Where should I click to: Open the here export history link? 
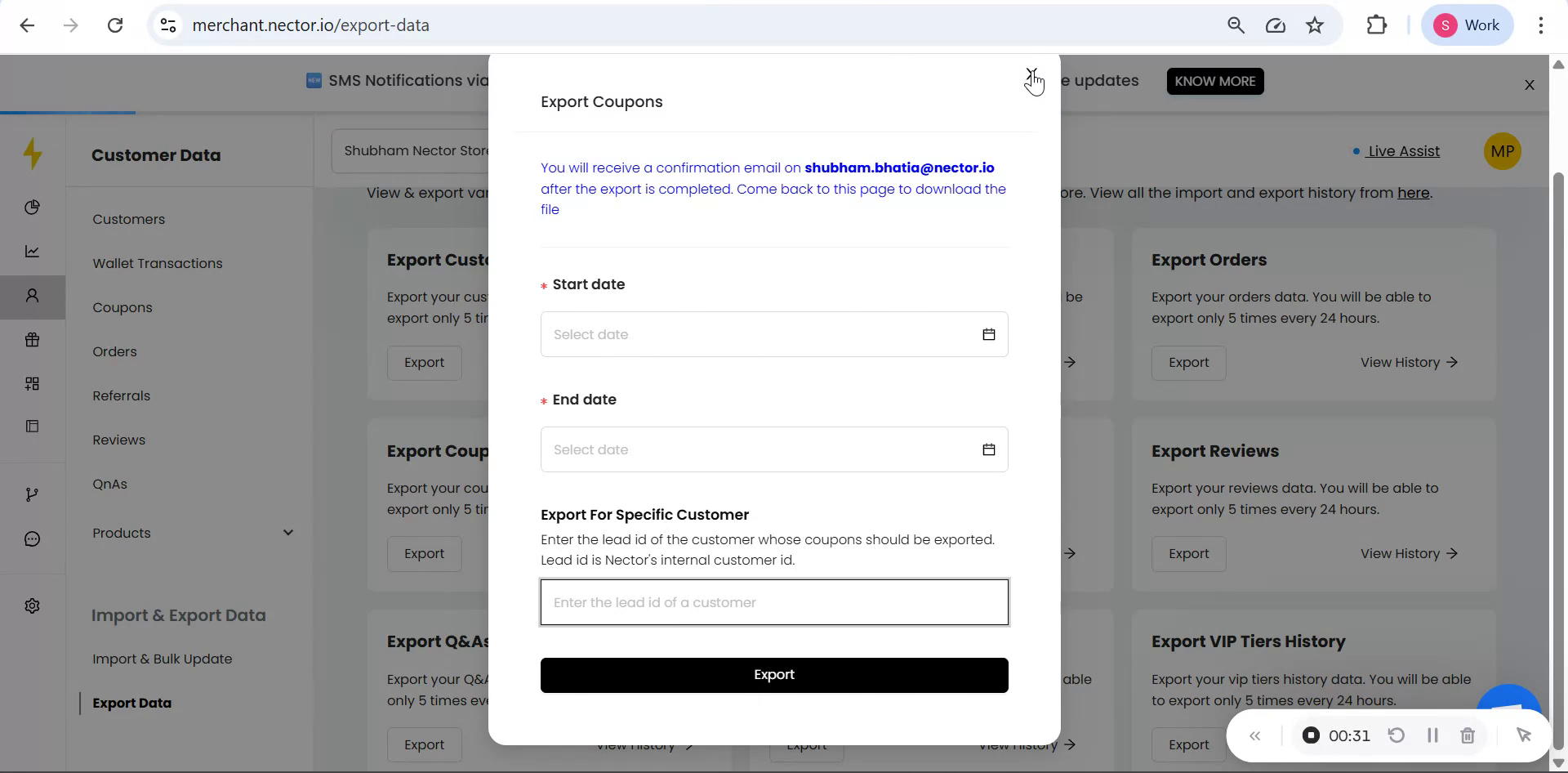click(1414, 193)
